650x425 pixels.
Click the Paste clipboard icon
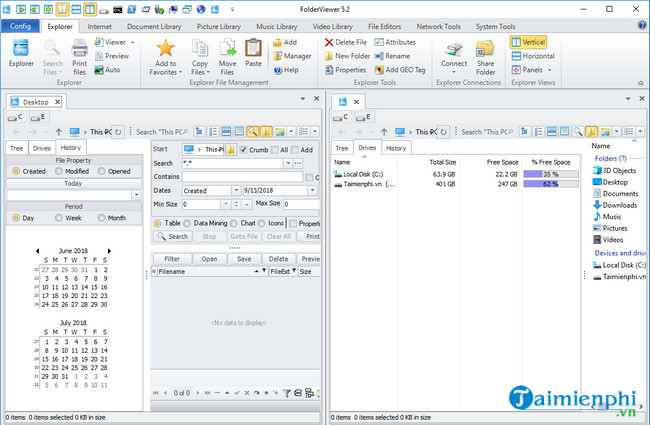point(254,47)
